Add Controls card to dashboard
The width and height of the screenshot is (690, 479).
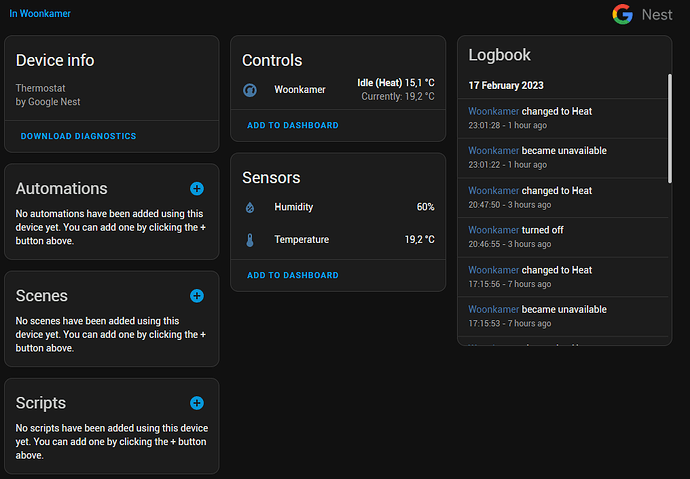pyautogui.click(x=292, y=126)
